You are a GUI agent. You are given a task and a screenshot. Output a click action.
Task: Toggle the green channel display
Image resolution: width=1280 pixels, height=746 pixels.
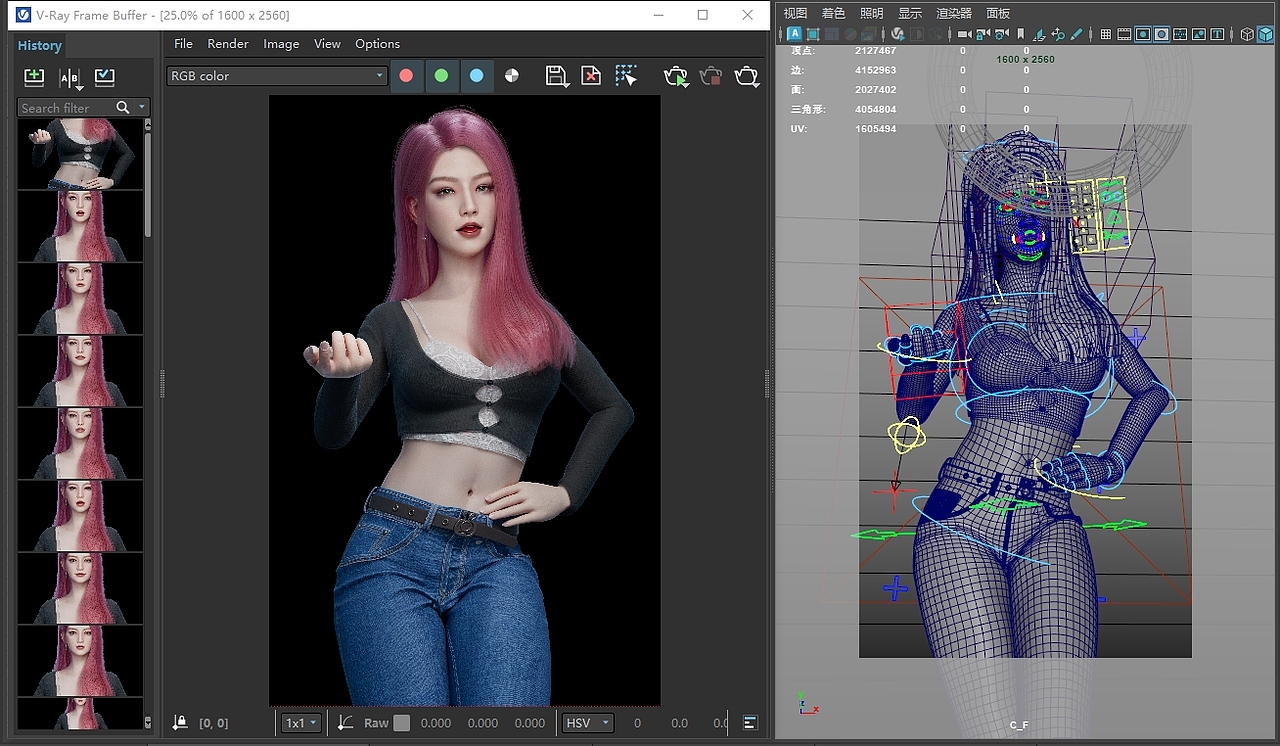441,76
